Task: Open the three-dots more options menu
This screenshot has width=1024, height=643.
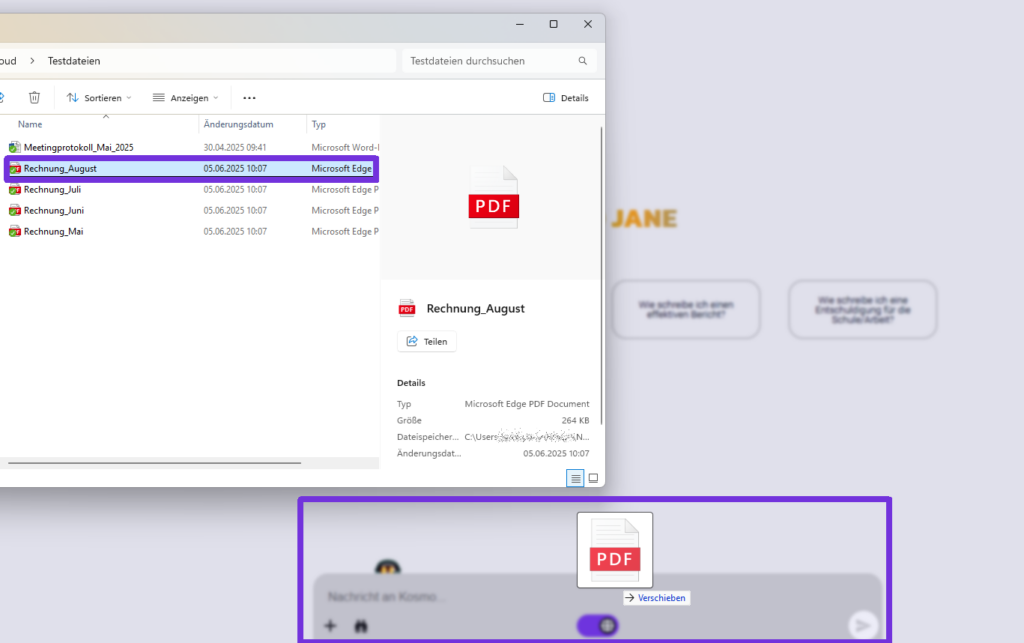Action: [x=249, y=98]
